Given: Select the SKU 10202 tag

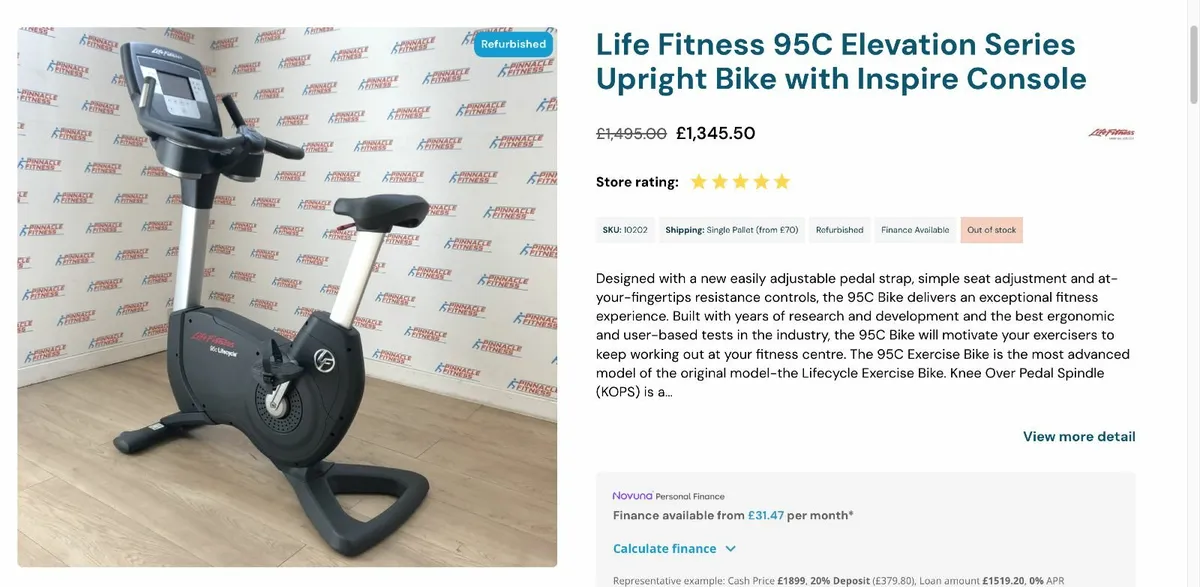Looking at the screenshot, I should point(625,230).
